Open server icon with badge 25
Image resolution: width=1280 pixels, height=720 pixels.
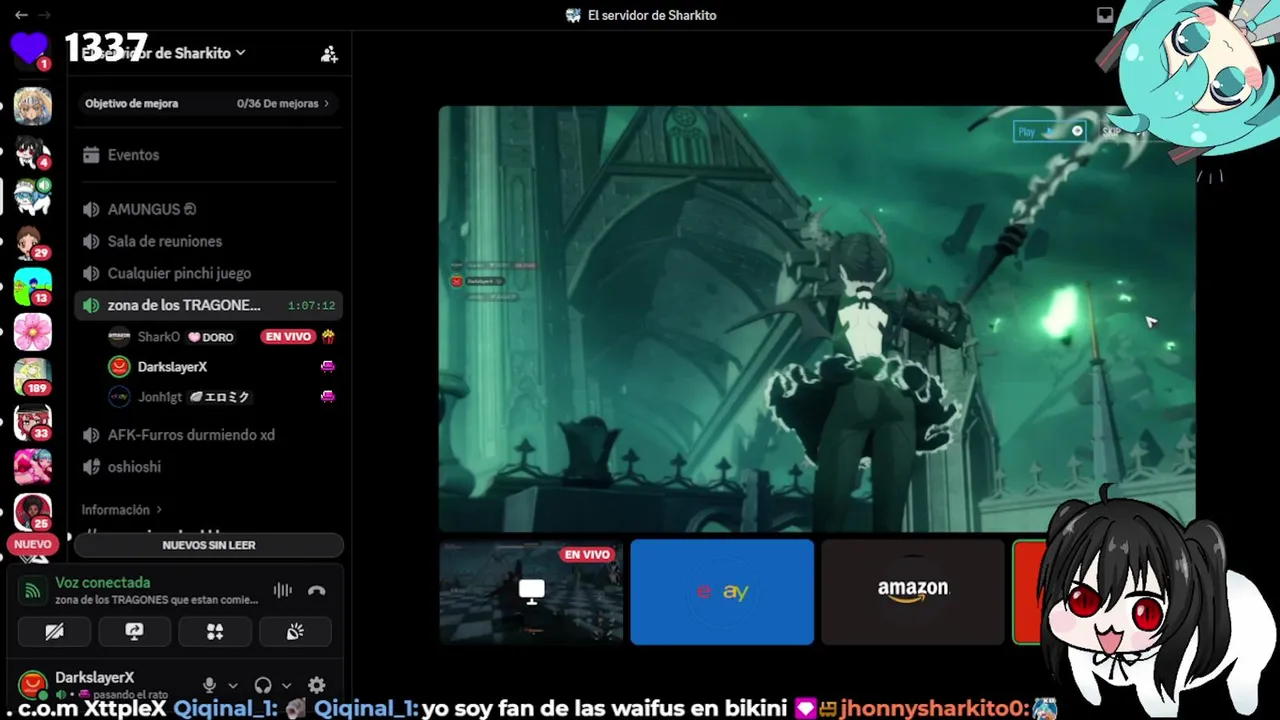click(32, 511)
